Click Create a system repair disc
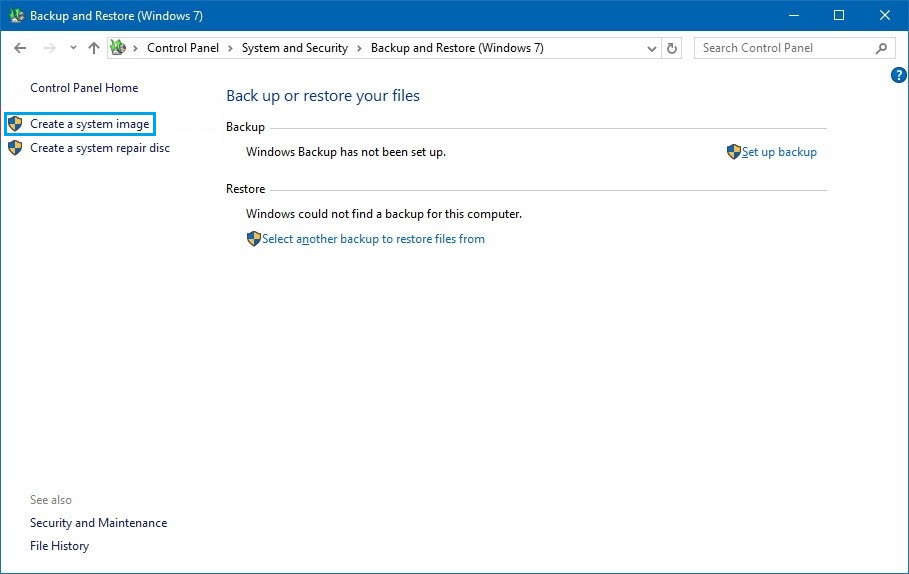 click(x=100, y=148)
